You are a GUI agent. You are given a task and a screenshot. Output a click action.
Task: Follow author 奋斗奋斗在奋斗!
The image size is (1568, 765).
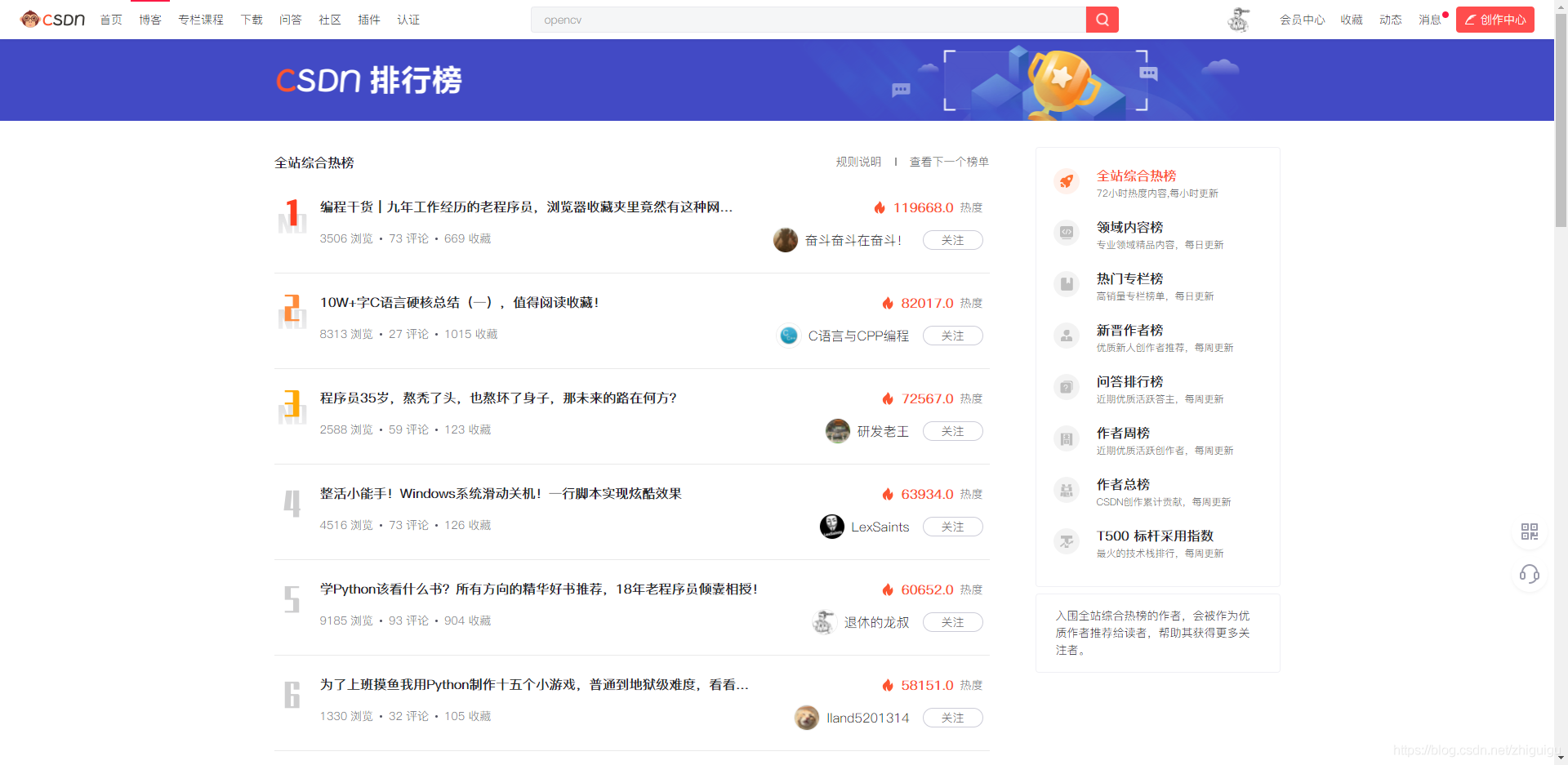[953, 240]
